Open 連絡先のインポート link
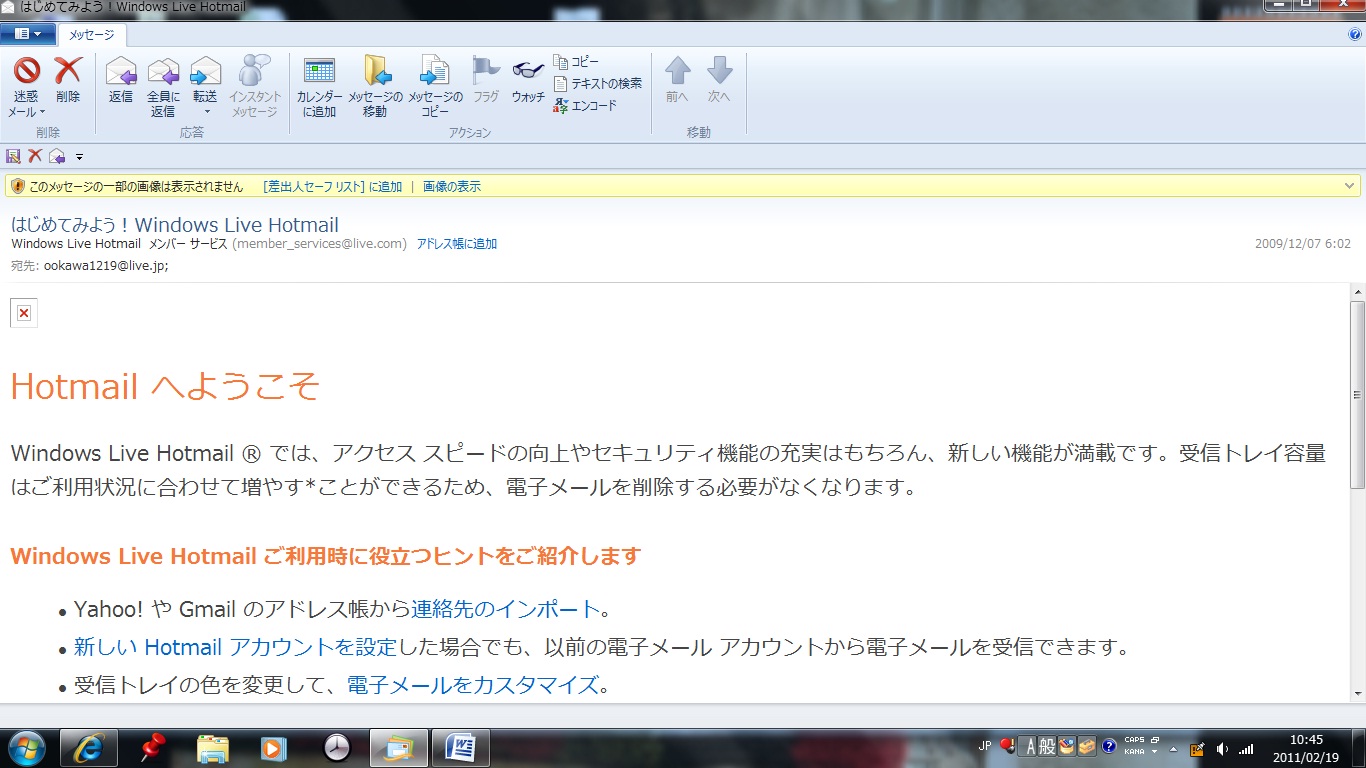Image resolution: width=1366 pixels, height=768 pixels. click(x=506, y=609)
